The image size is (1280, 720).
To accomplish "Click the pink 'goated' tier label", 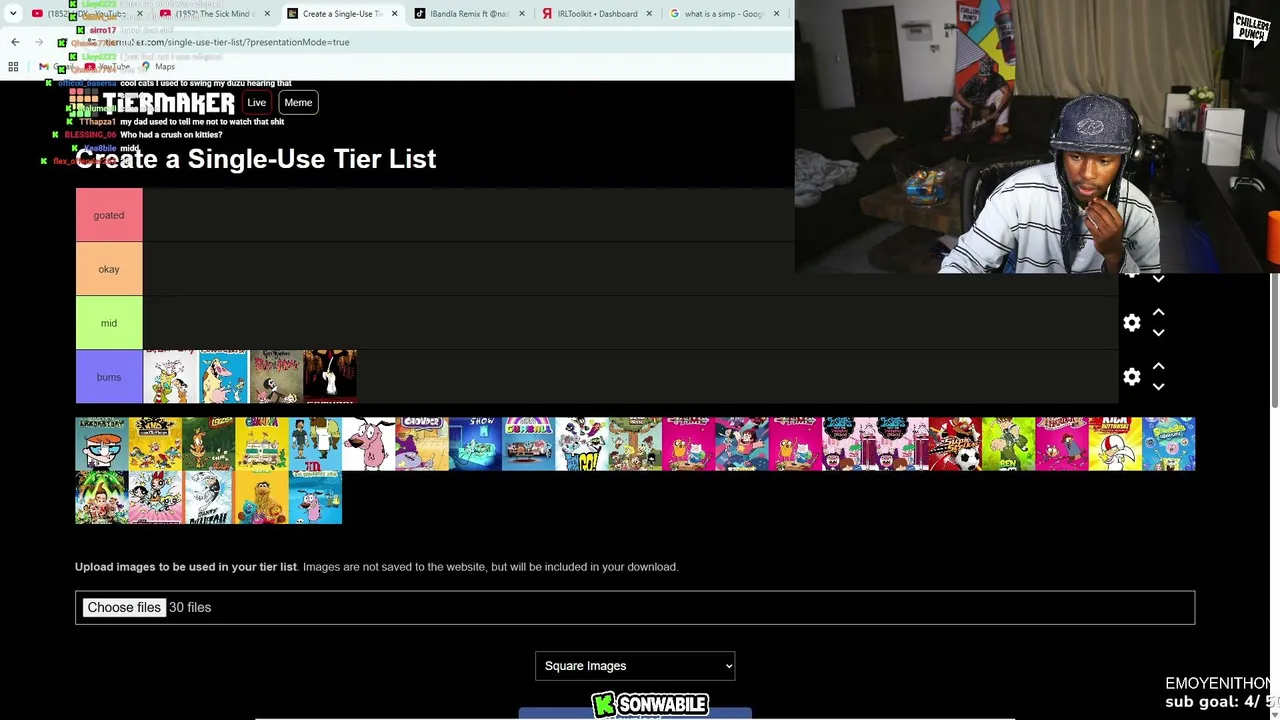I will coord(109,215).
